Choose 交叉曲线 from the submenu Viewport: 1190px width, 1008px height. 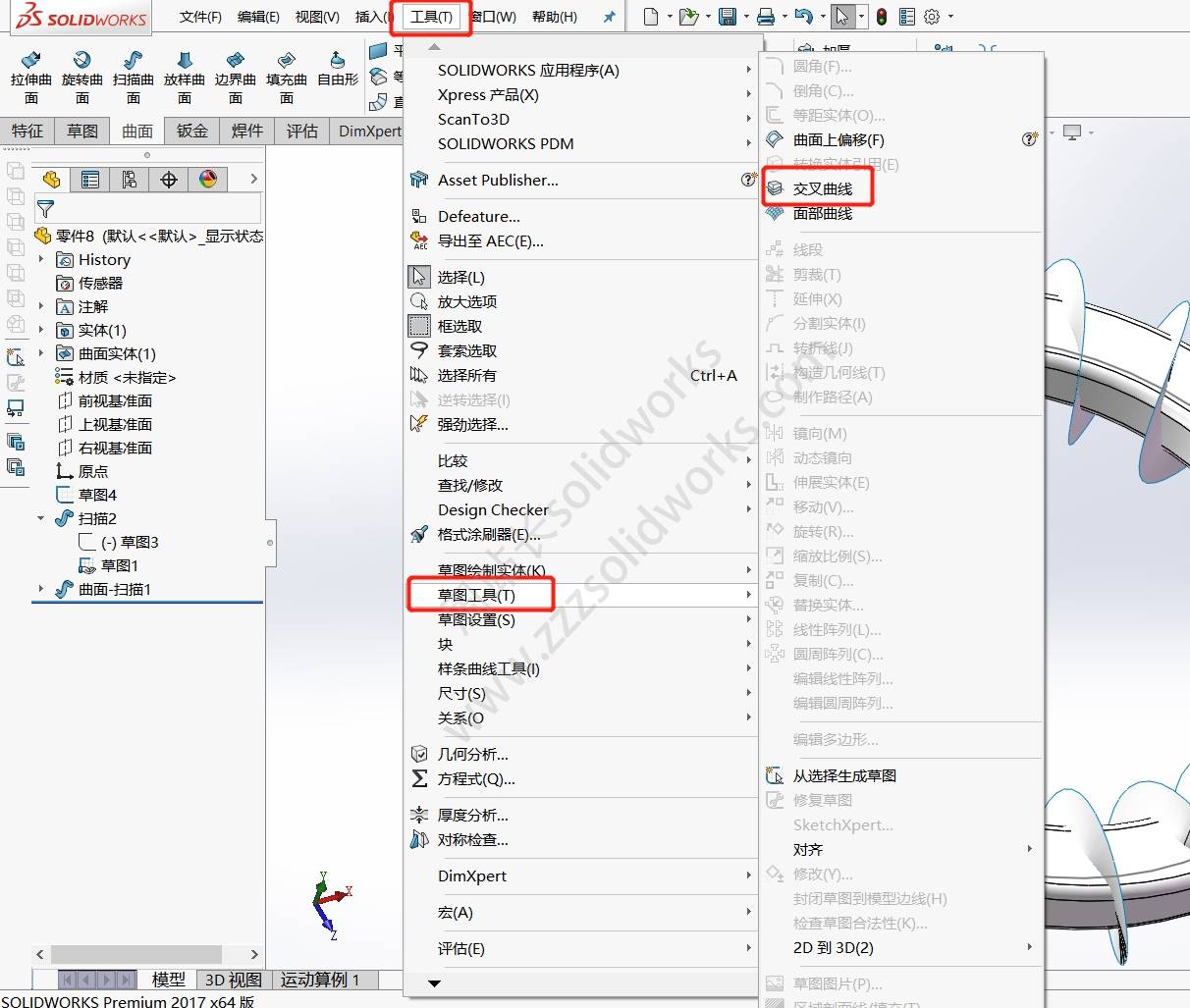[822, 189]
